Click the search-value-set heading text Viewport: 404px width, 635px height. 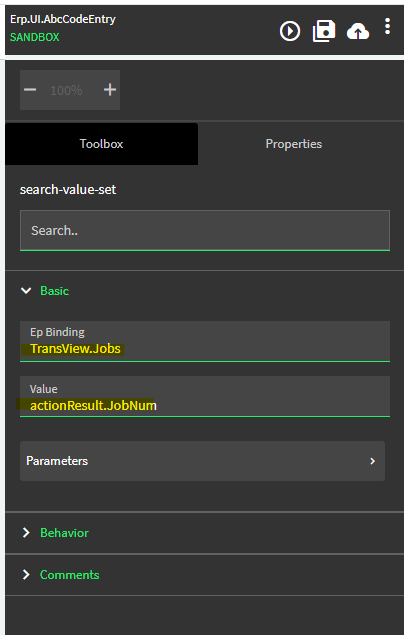click(x=68, y=189)
